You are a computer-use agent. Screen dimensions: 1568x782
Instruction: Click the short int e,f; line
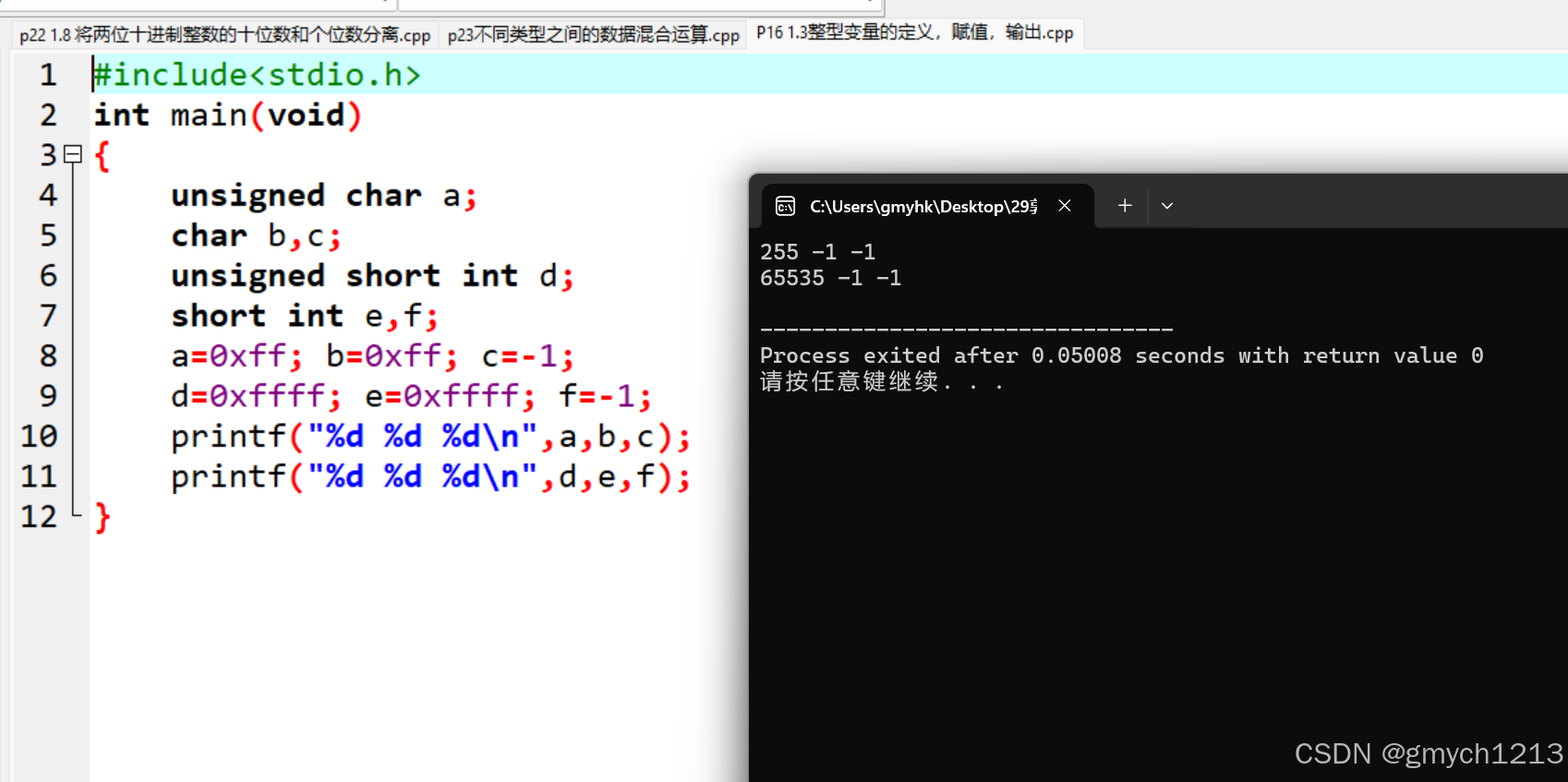[x=305, y=317]
